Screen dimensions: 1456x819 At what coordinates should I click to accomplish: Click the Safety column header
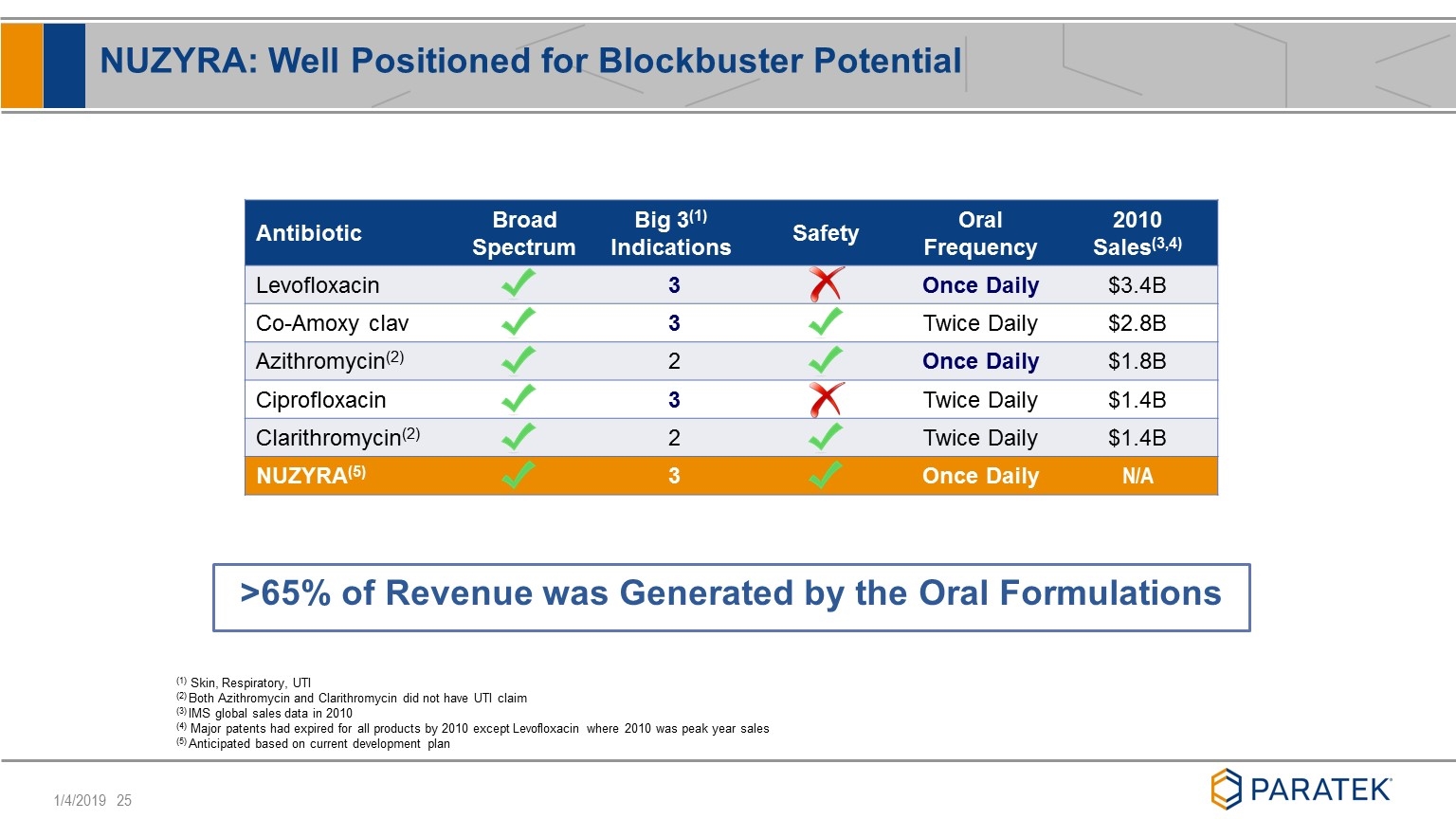click(826, 233)
